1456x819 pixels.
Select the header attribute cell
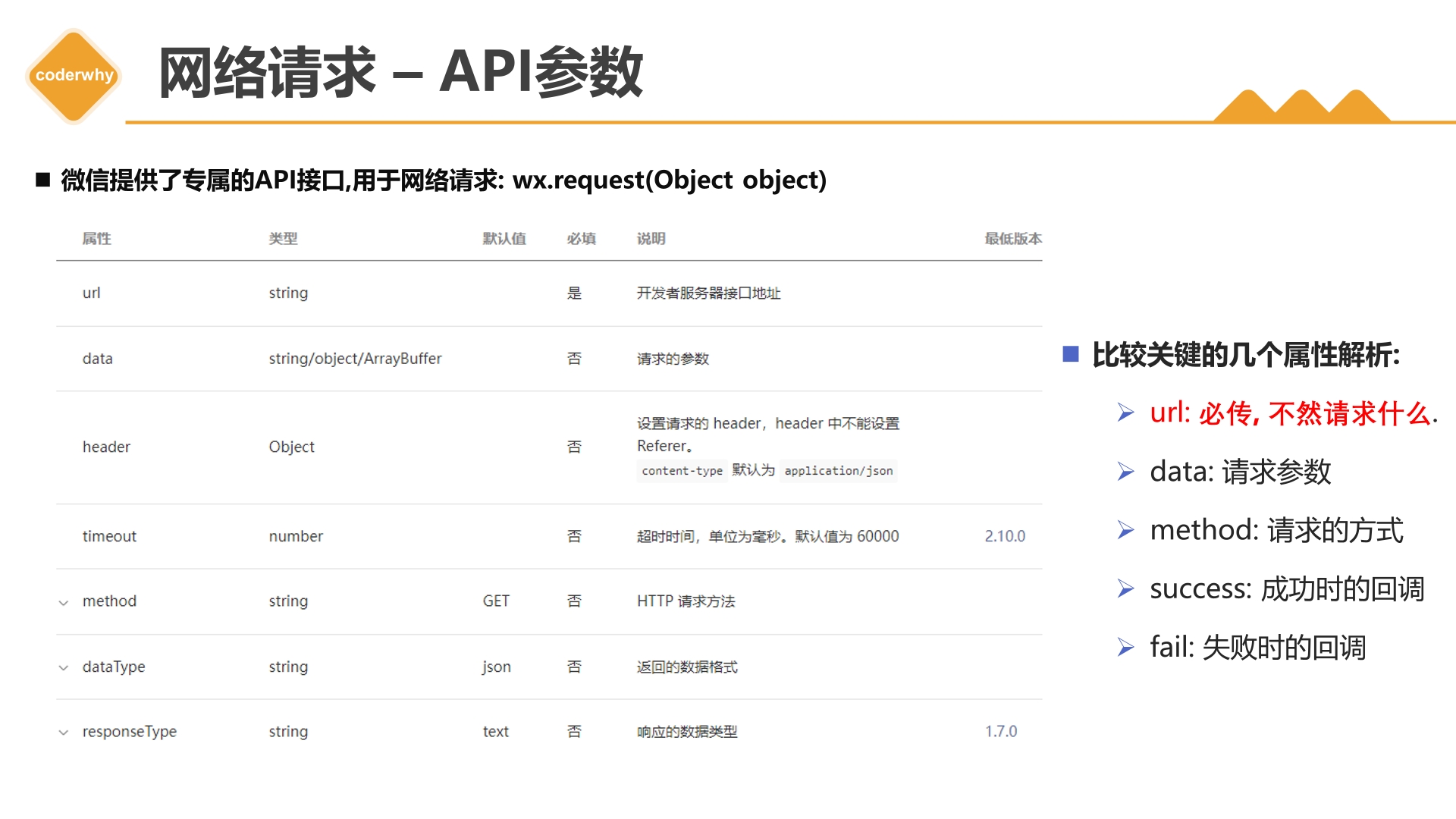[106, 447]
